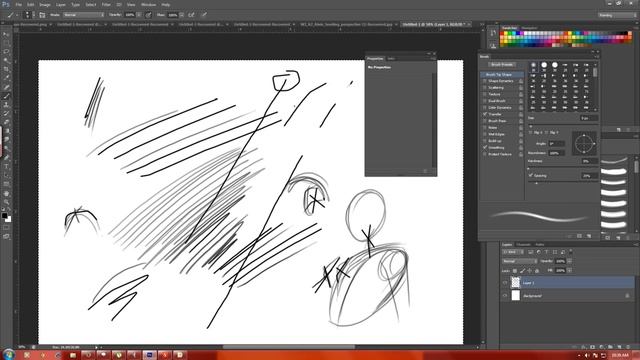Enable airbrush mode in options bar
Screen dimensions: 640x360
pos(191,15)
